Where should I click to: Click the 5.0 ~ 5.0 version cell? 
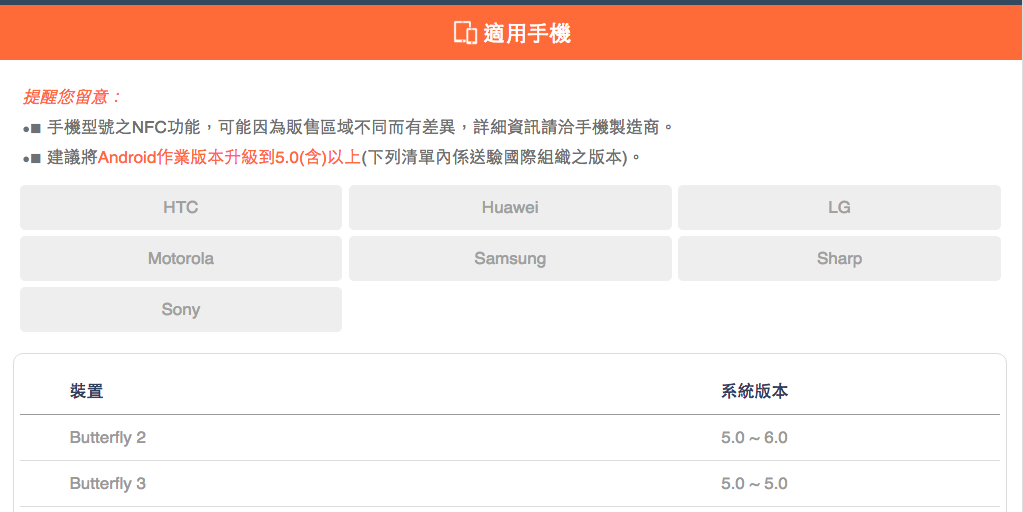click(754, 483)
